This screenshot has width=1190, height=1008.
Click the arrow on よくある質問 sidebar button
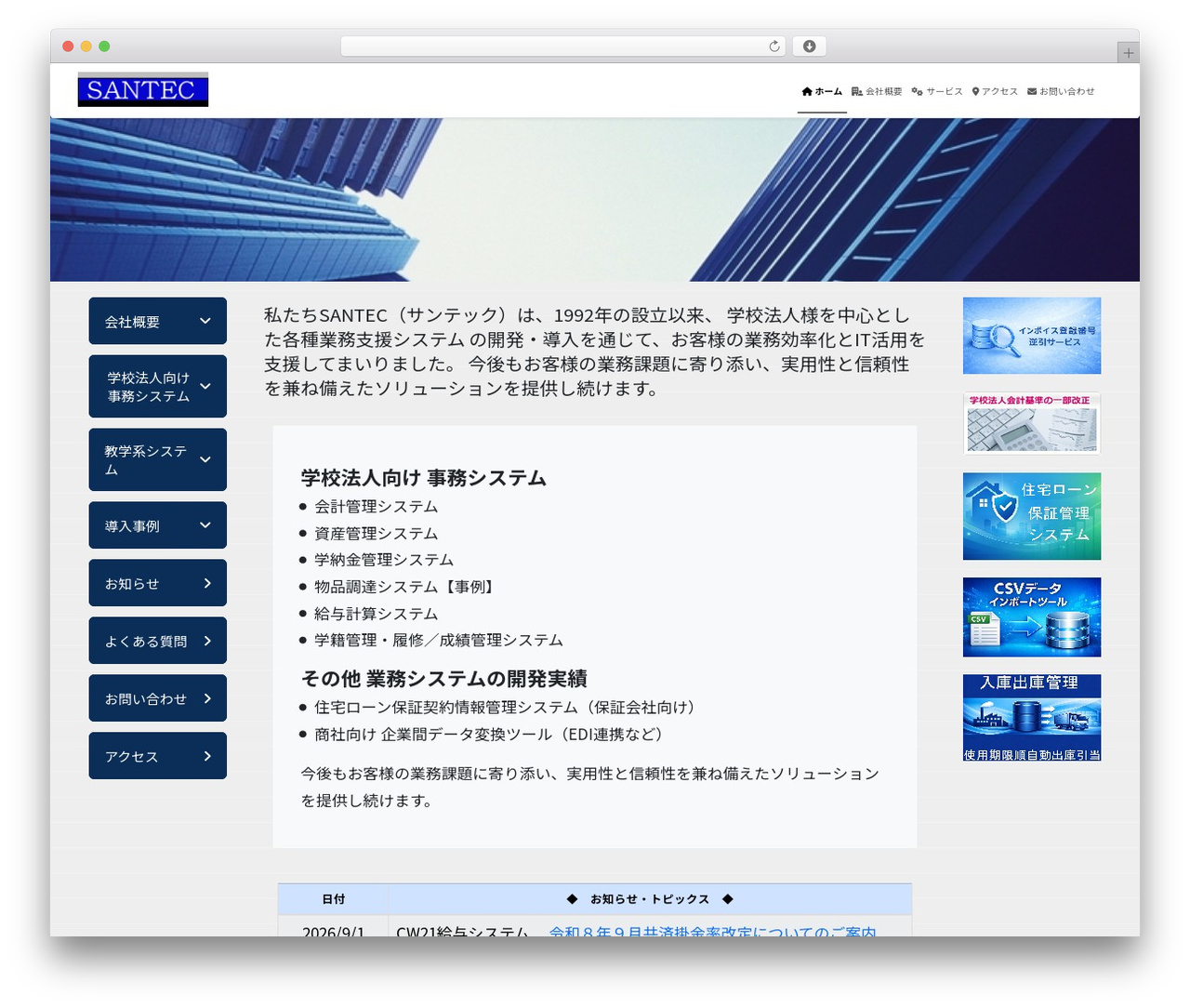pyautogui.click(x=207, y=641)
